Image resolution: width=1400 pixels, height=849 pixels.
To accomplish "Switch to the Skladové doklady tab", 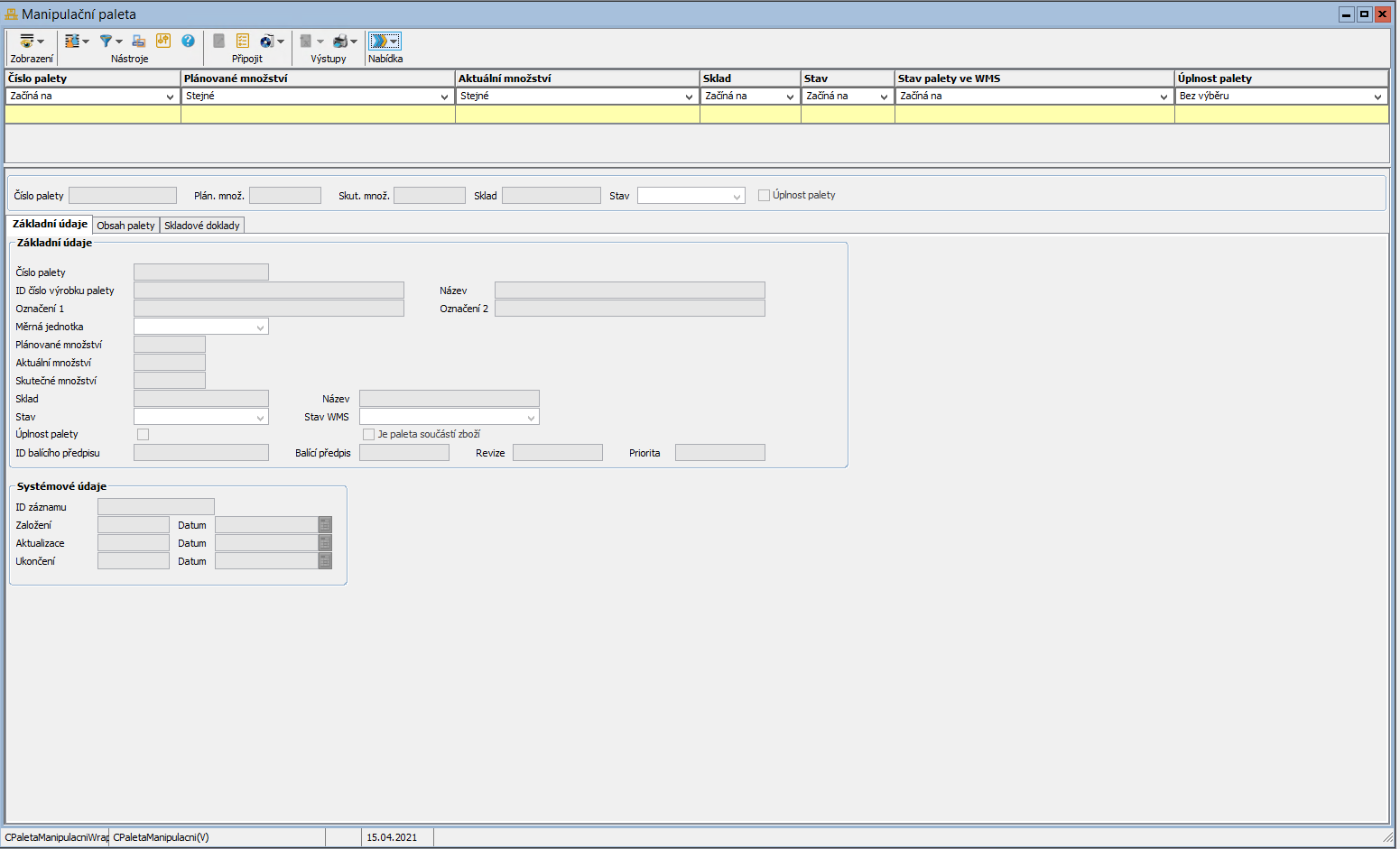I will click(x=202, y=226).
